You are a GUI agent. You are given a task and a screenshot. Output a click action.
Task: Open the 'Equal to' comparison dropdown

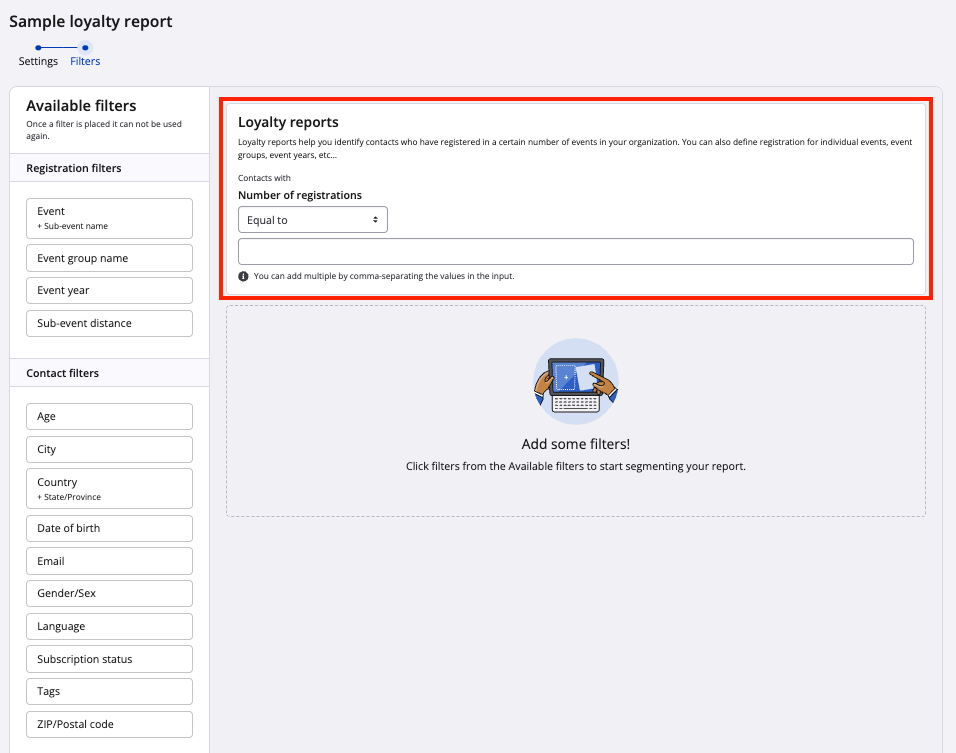point(312,220)
